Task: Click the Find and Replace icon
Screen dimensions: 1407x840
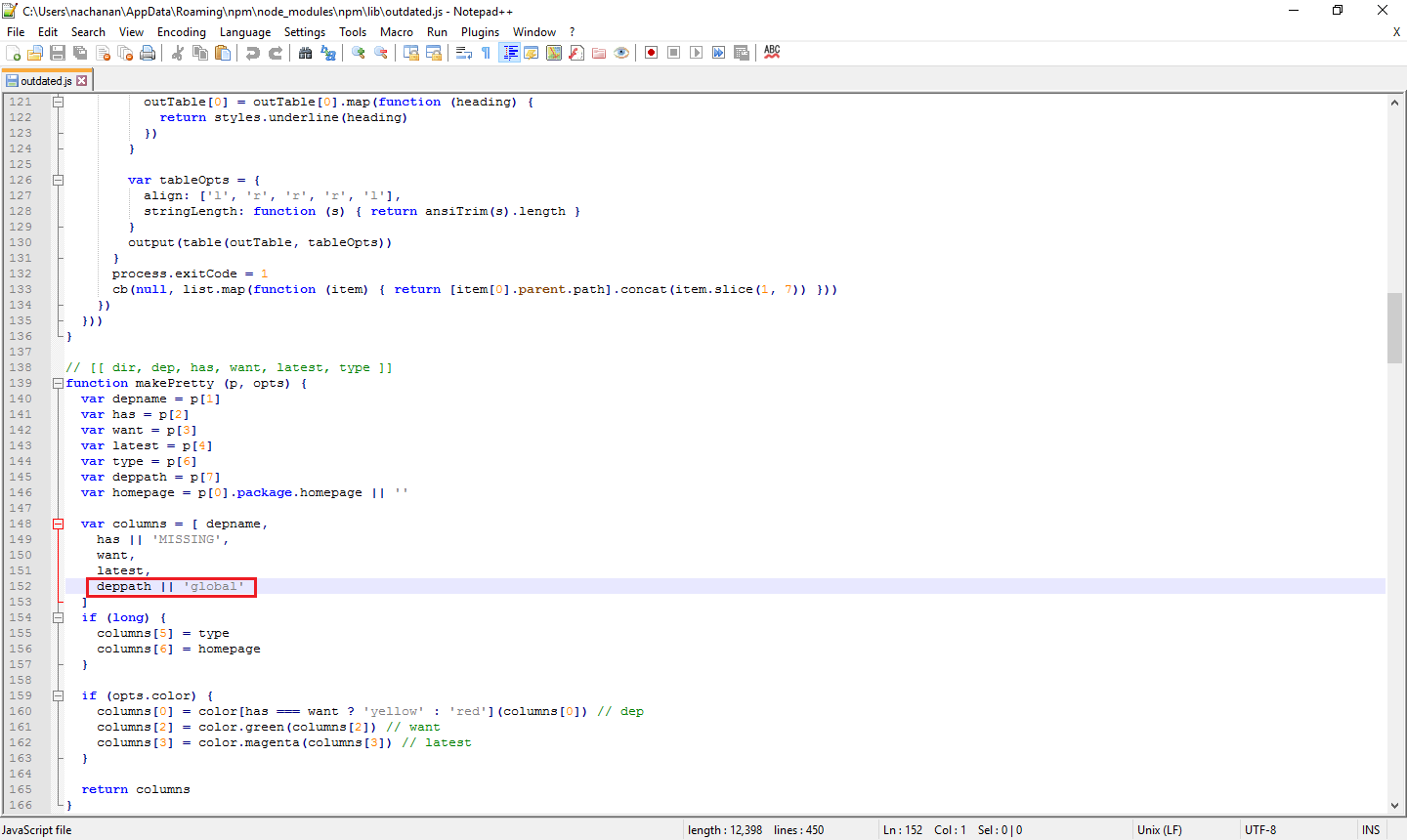Action: [328, 53]
